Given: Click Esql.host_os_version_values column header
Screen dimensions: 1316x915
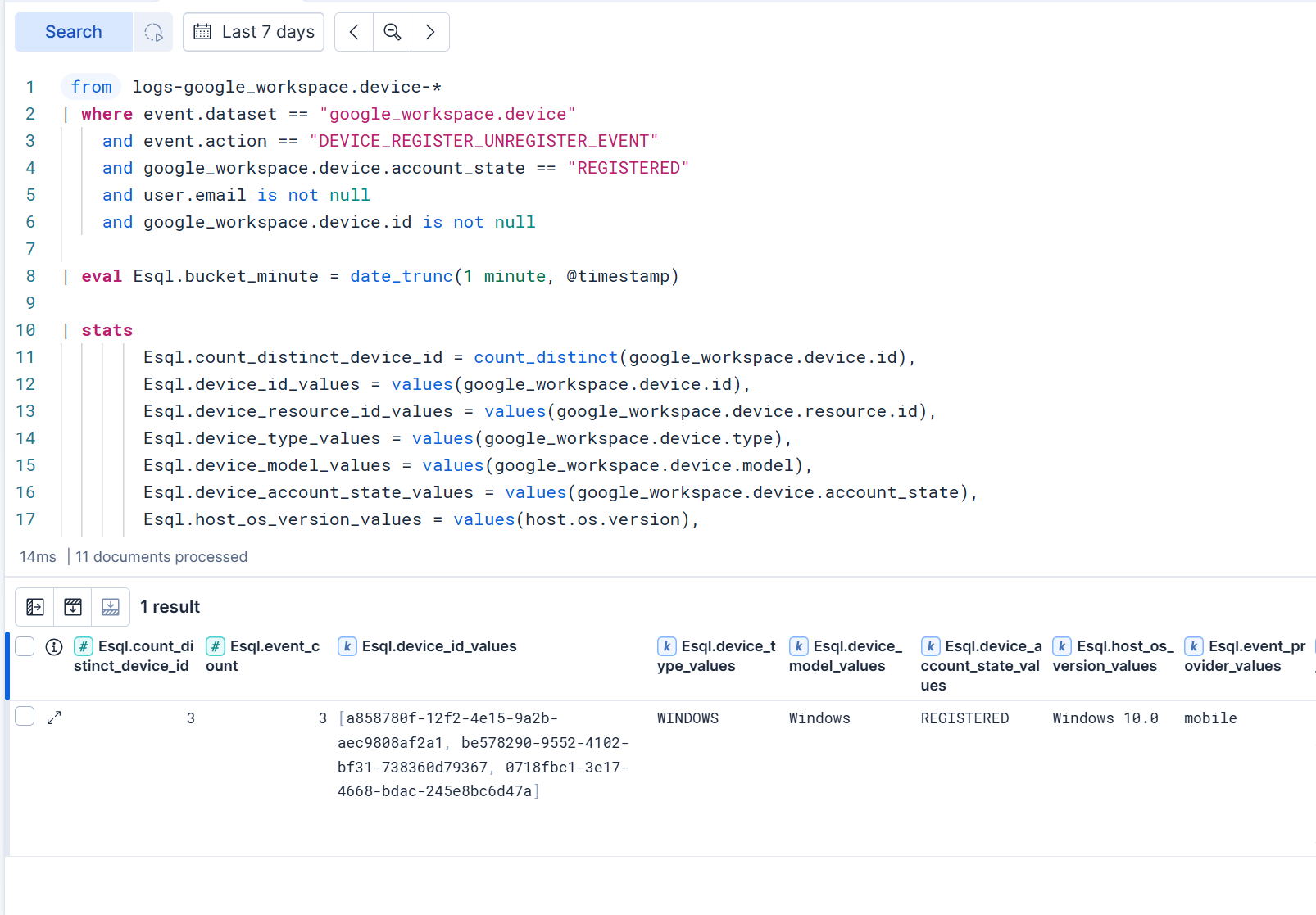Looking at the screenshot, I should pyautogui.click(x=1114, y=656).
